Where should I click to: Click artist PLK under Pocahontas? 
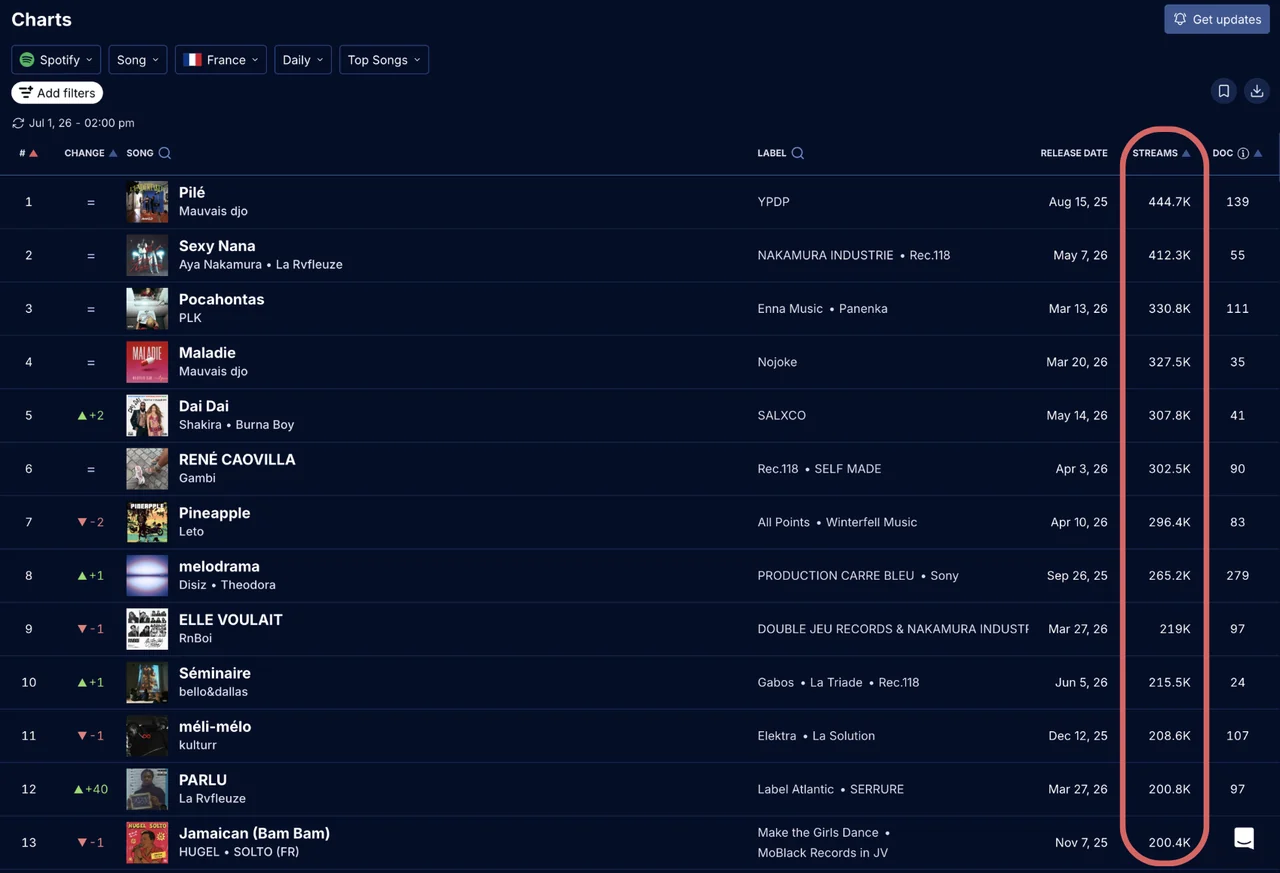(190, 318)
